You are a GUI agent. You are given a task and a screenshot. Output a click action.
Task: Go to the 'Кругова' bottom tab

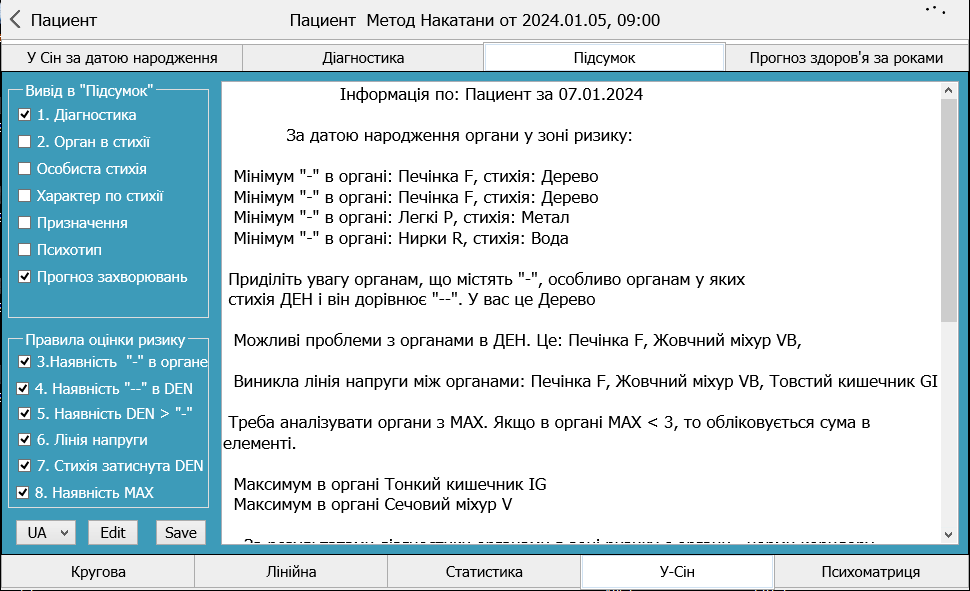coord(98,572)
